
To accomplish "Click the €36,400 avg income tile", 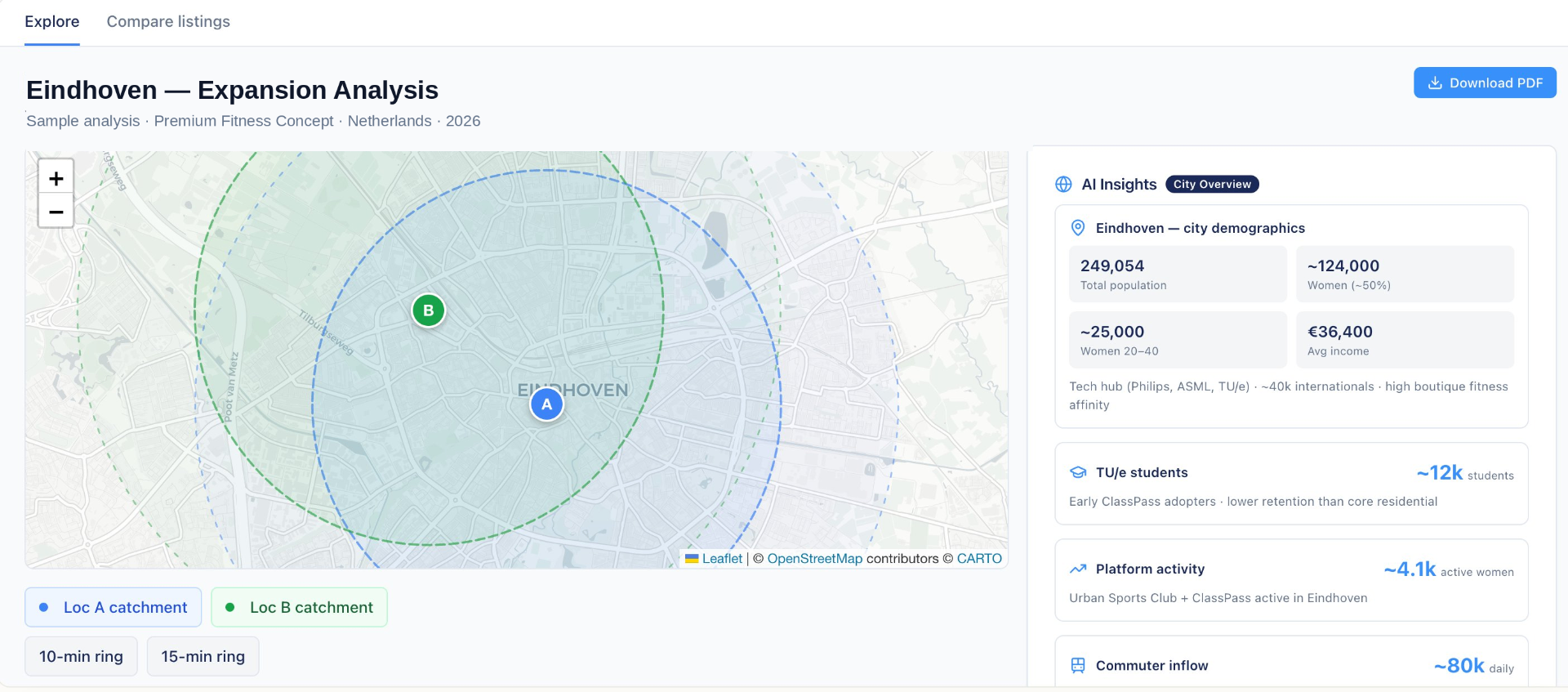I will tap(1405, 340).
